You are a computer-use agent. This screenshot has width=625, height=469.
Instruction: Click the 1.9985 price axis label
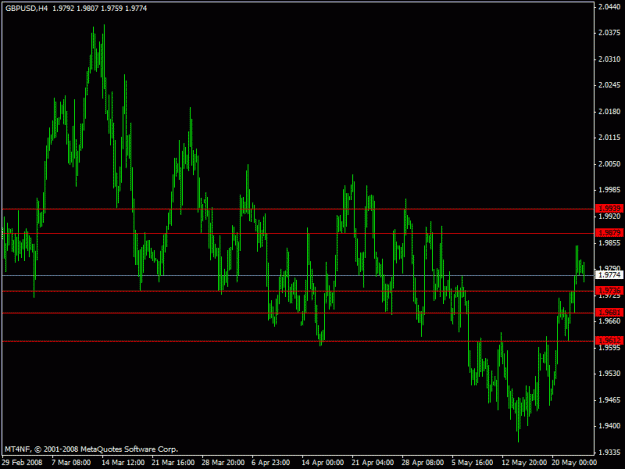[609, 190]
